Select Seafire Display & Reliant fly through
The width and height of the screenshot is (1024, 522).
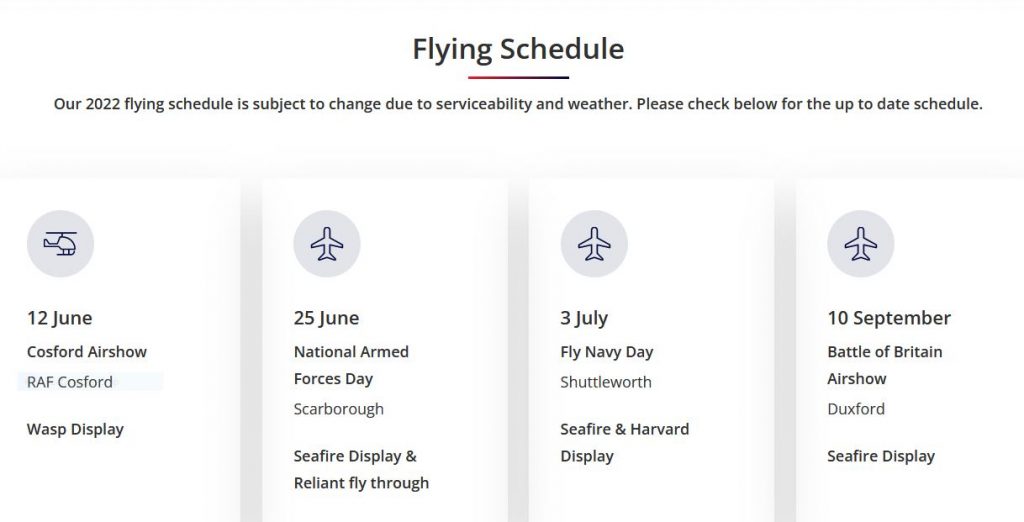coord(361,469)
